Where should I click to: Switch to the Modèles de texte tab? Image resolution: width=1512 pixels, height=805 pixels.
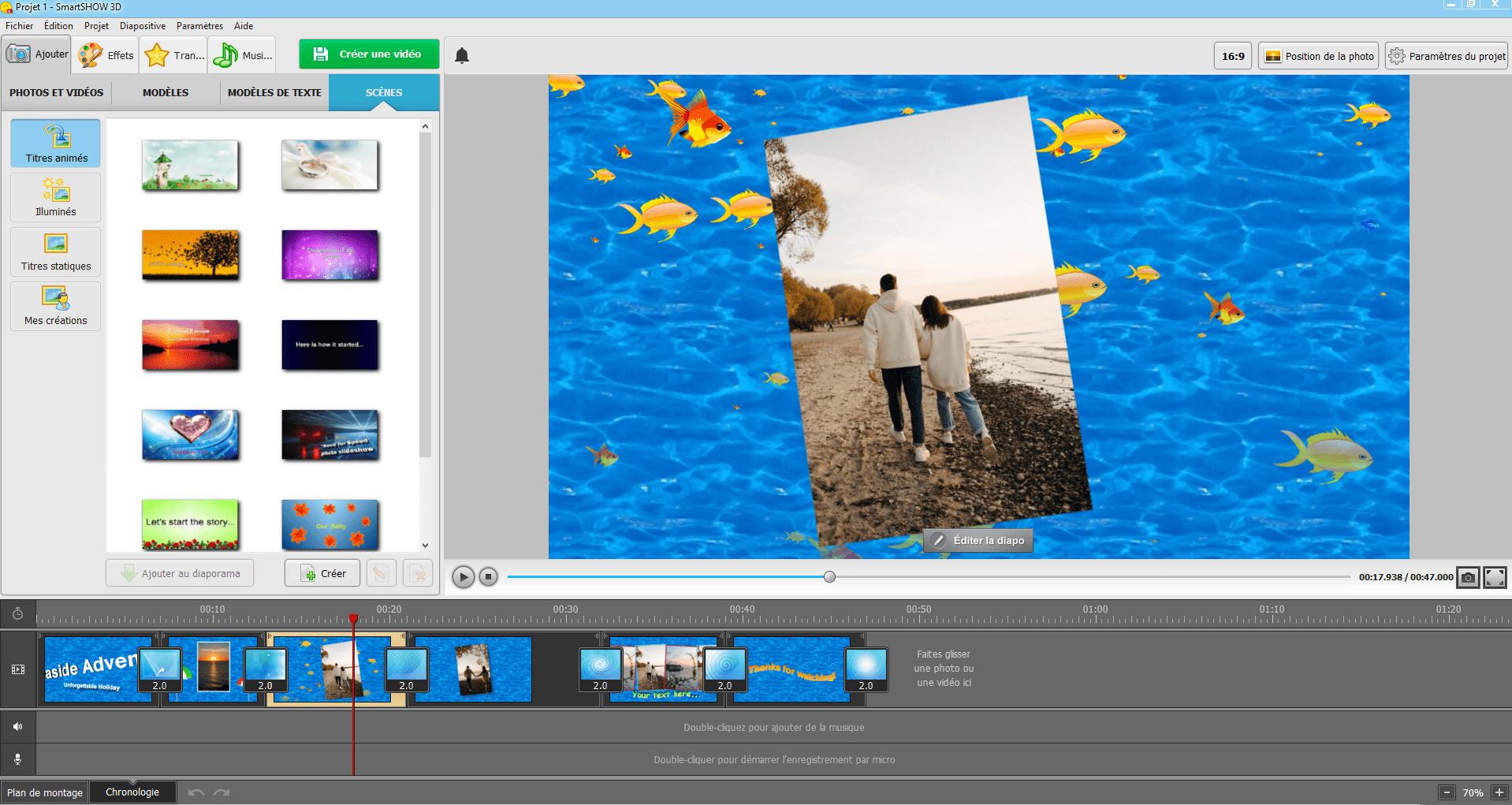(274, 92)
